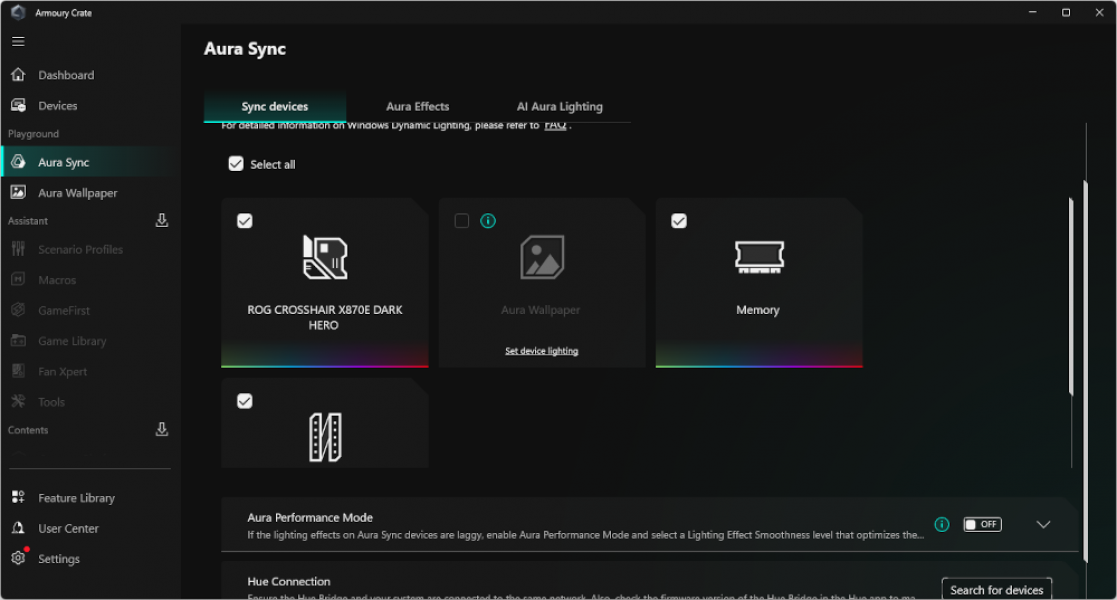Click the Feature Library icon
Screen dimensions: 1117x600
[x=18, y=497]
